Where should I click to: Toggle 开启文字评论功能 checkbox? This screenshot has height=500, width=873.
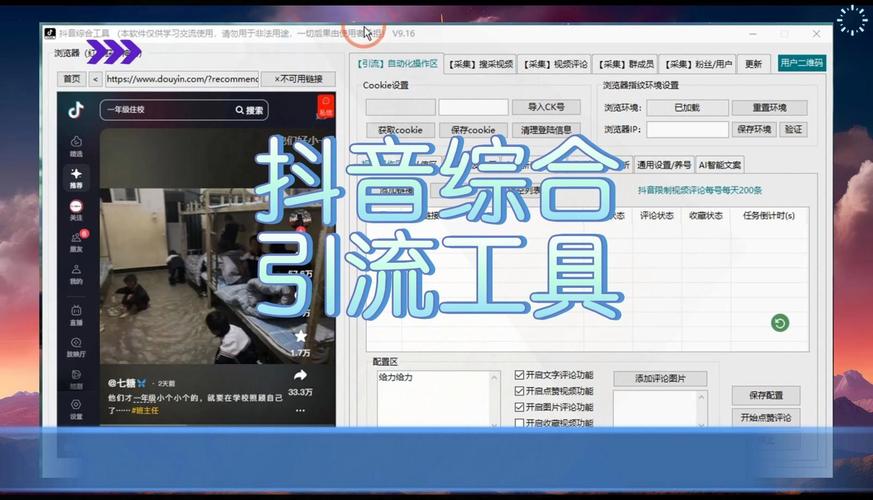(519, 375)
